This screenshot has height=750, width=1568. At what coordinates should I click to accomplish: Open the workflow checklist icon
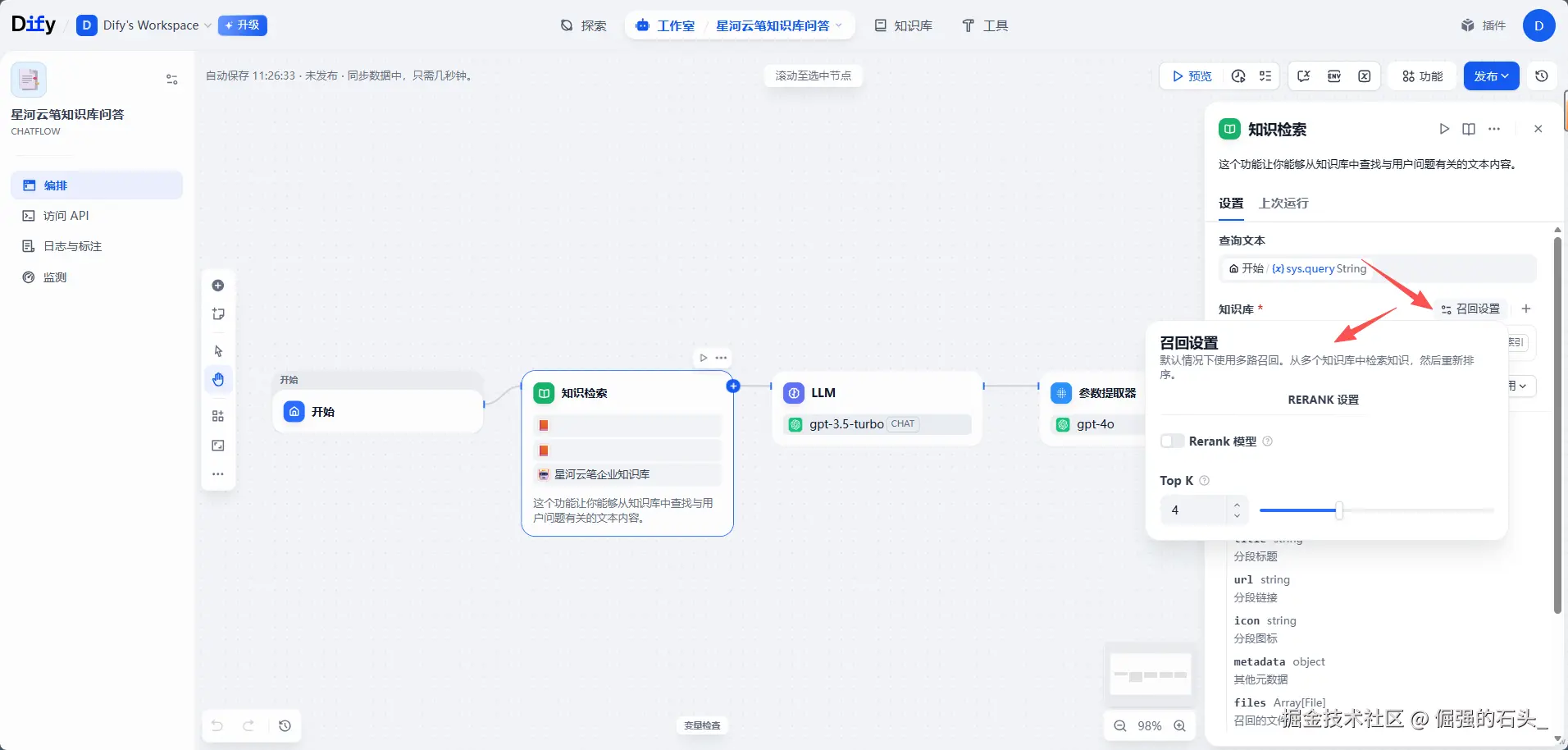(x=1265, y=76)
